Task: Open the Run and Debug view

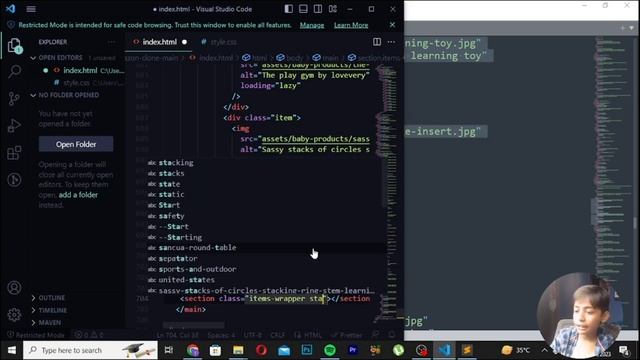Action: pyautogui.click(x=14, y=126)
